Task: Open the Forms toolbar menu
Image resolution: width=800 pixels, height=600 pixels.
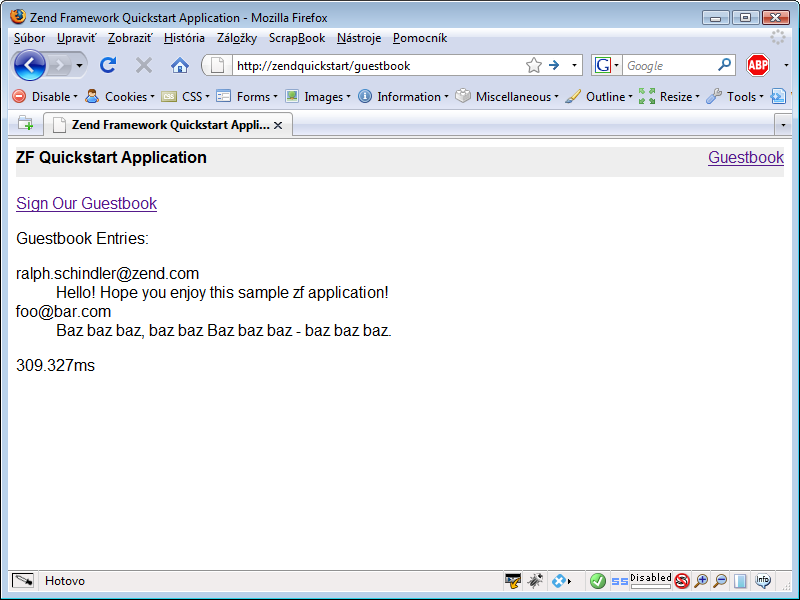Action: (247, 96)
